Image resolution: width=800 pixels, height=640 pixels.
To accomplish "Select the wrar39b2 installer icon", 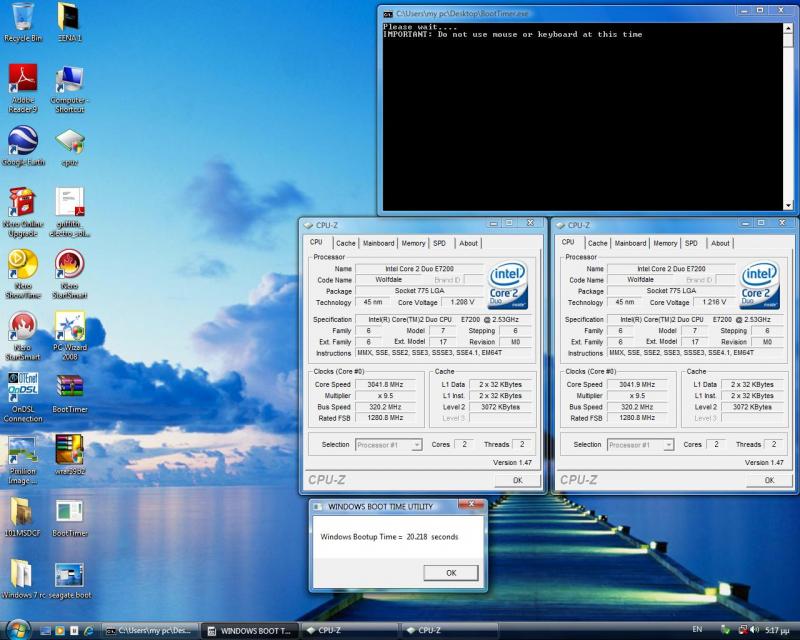I will tap(69, 455).
